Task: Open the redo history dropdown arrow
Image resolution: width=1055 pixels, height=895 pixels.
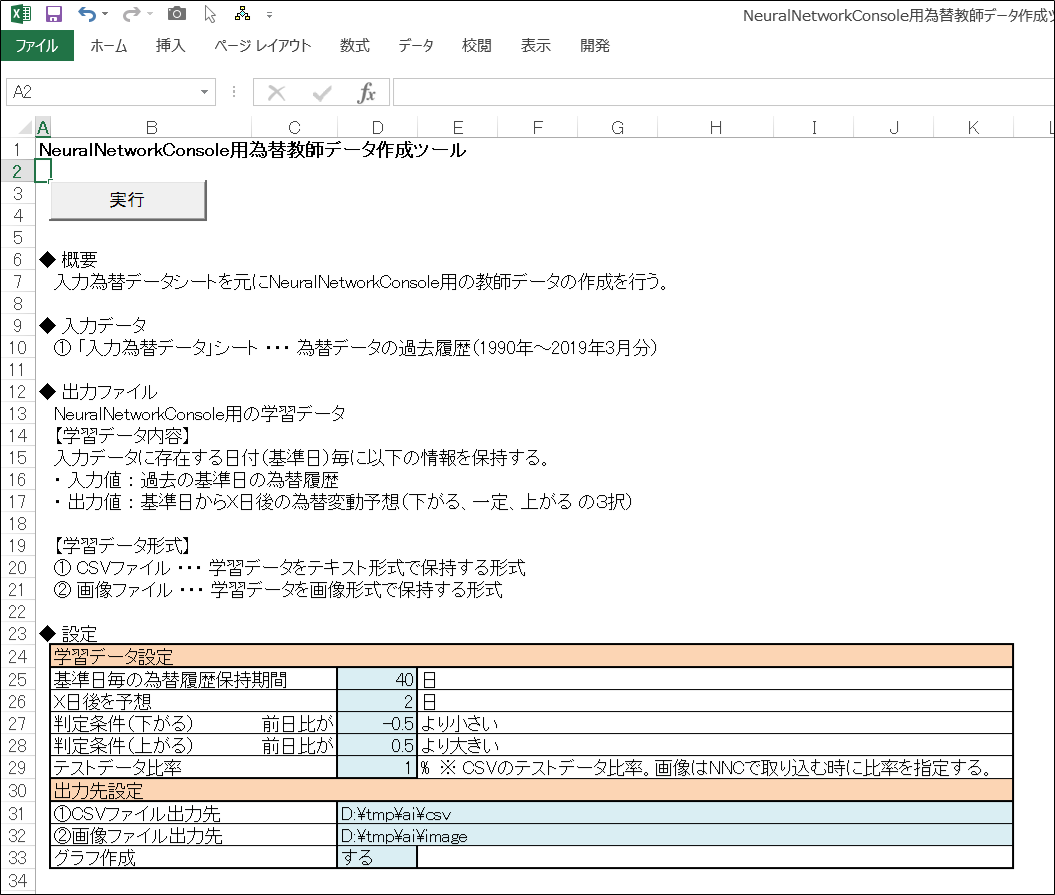Action: coord(150,14)
